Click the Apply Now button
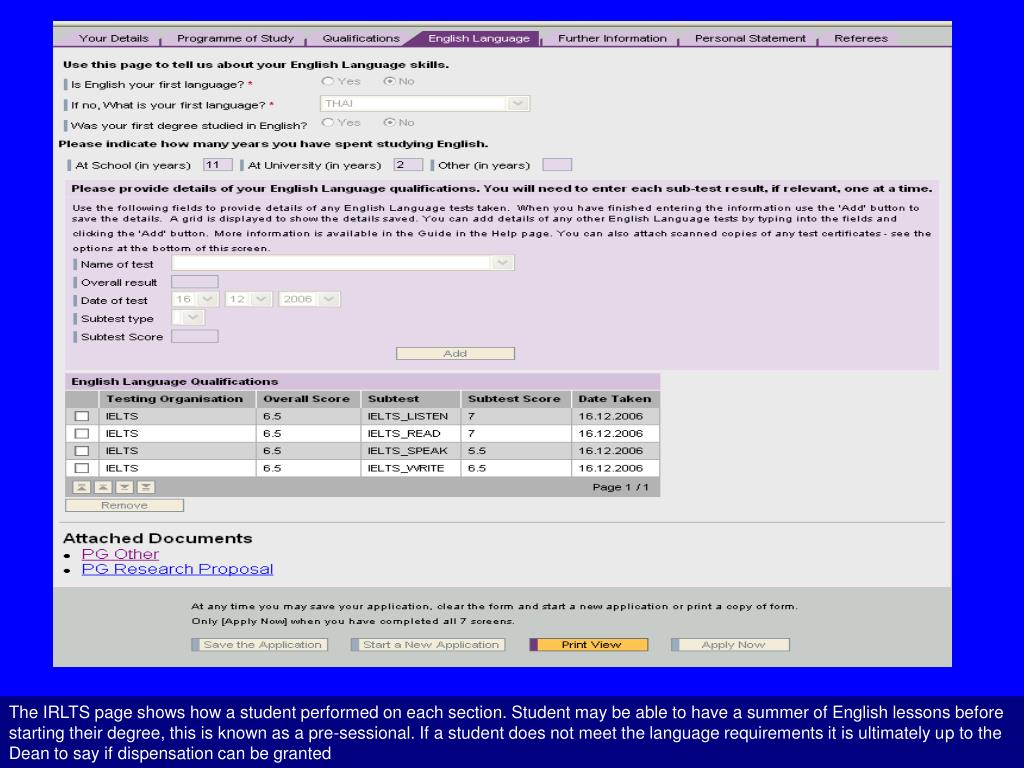The image size is (1024, 768). [x=730, y=645]
